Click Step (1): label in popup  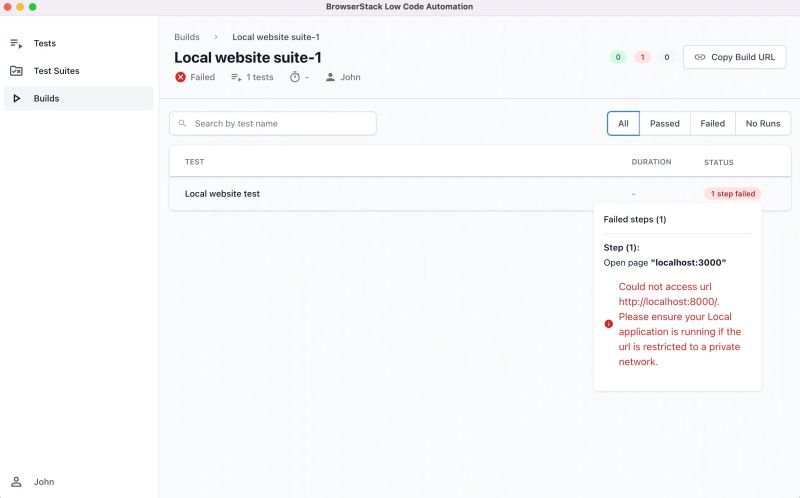621,247
